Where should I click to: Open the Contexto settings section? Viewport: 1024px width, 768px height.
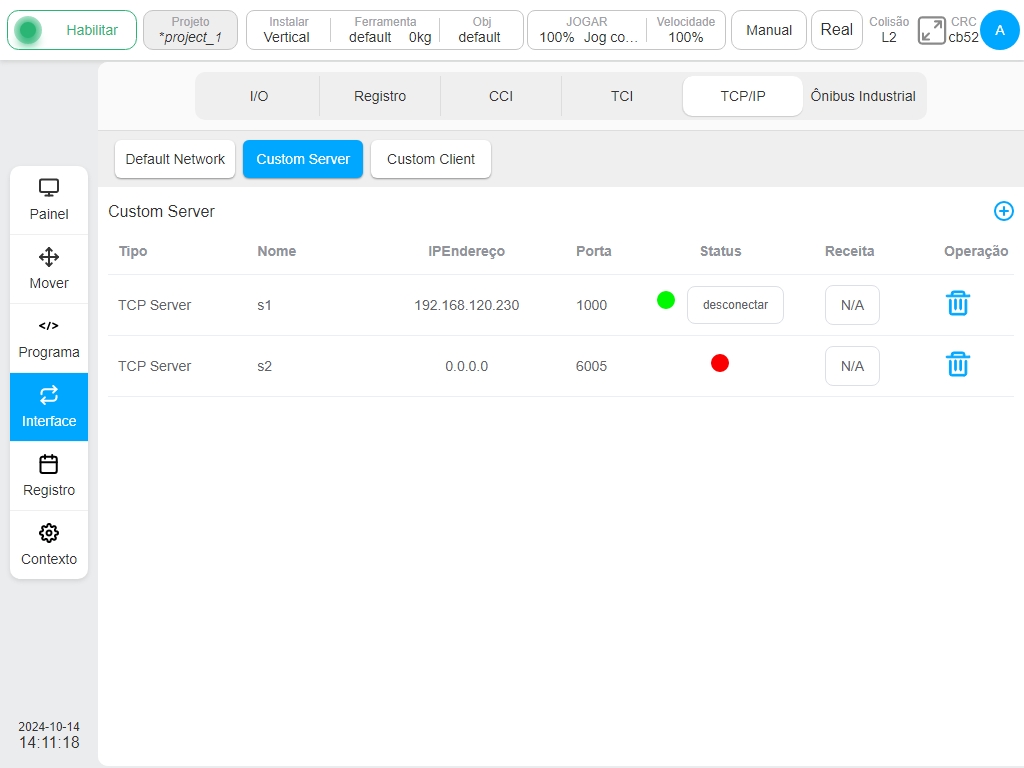49,545
